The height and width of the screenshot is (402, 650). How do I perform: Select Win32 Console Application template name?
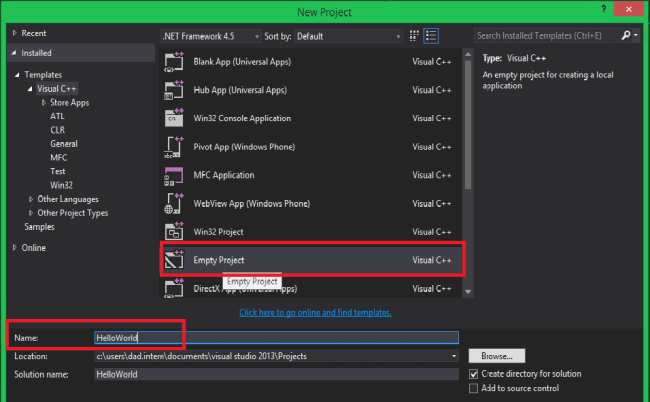tap(242, 118)
